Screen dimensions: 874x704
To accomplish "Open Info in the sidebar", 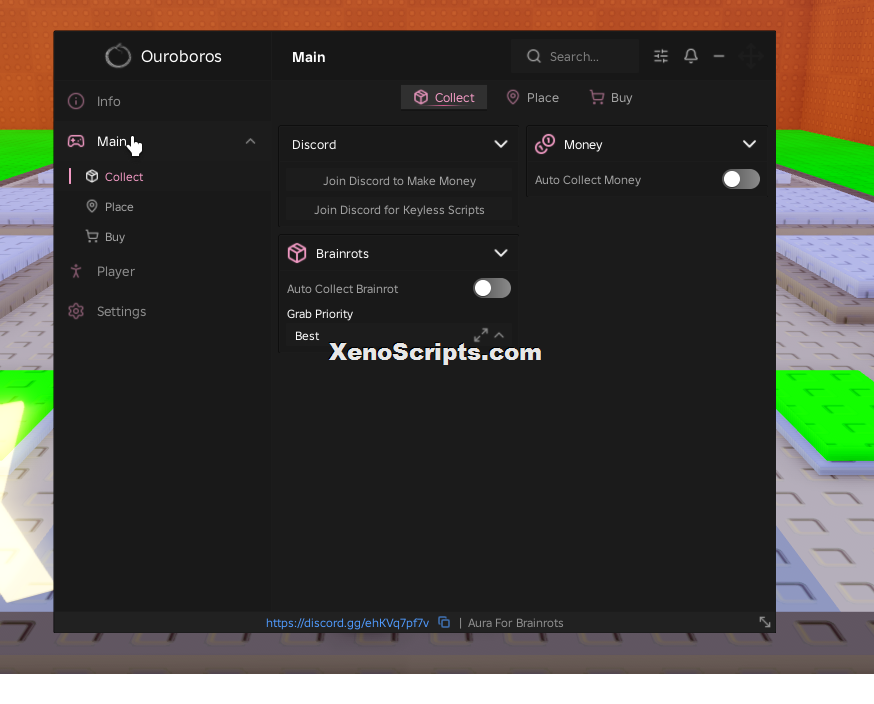I will pyautogui.click(x=165, y=101).
